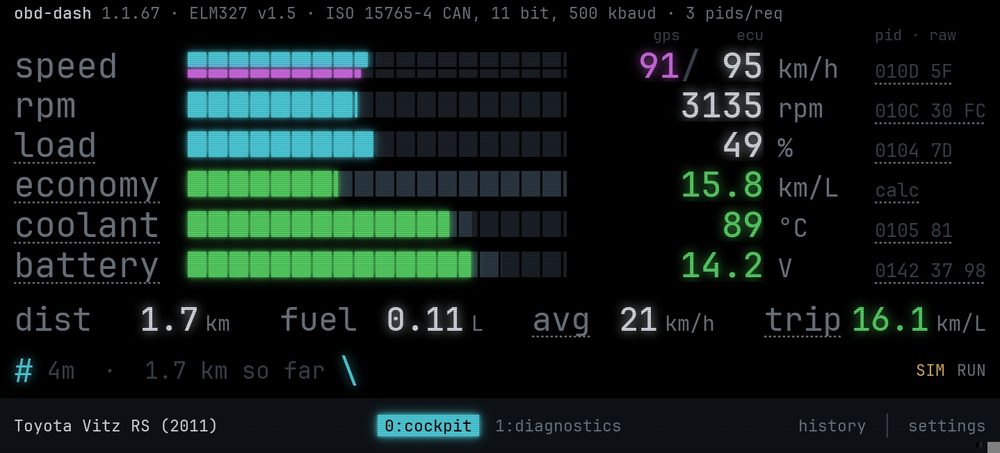Select the PID raw value 0104 7D

pyautogui.click(x=913, y=151)
